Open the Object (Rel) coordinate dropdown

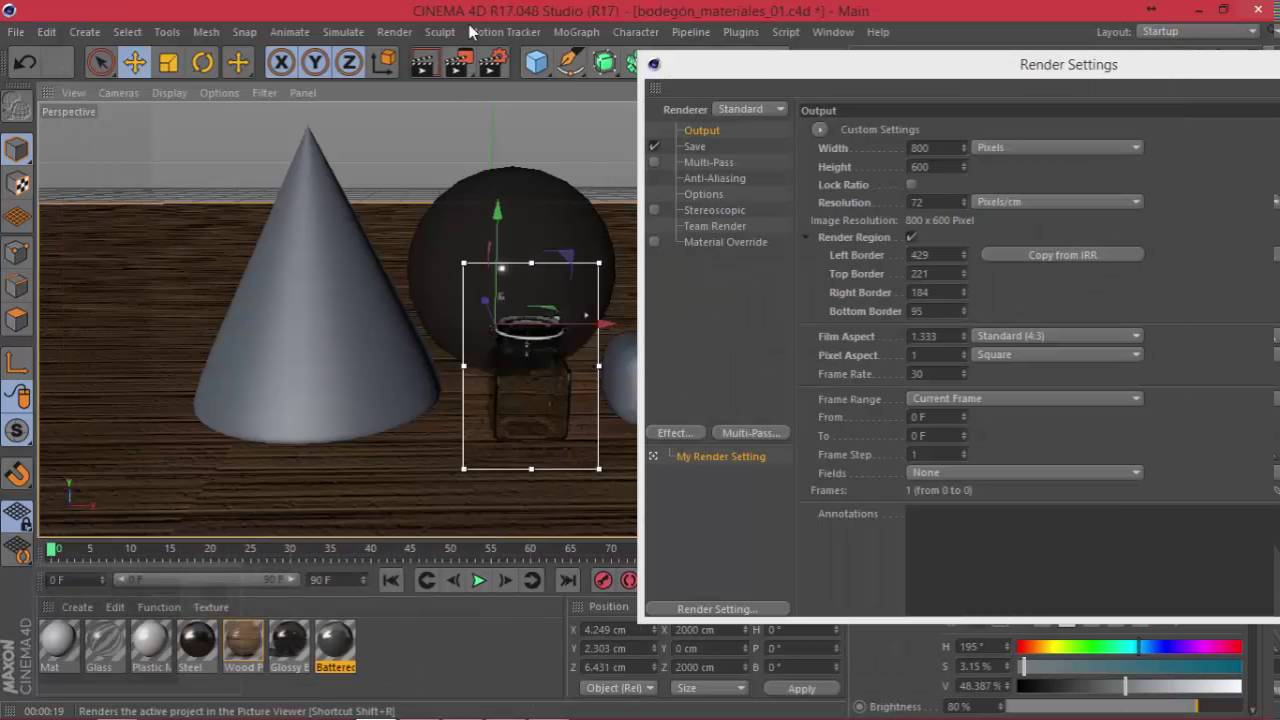tap(619, 688)
